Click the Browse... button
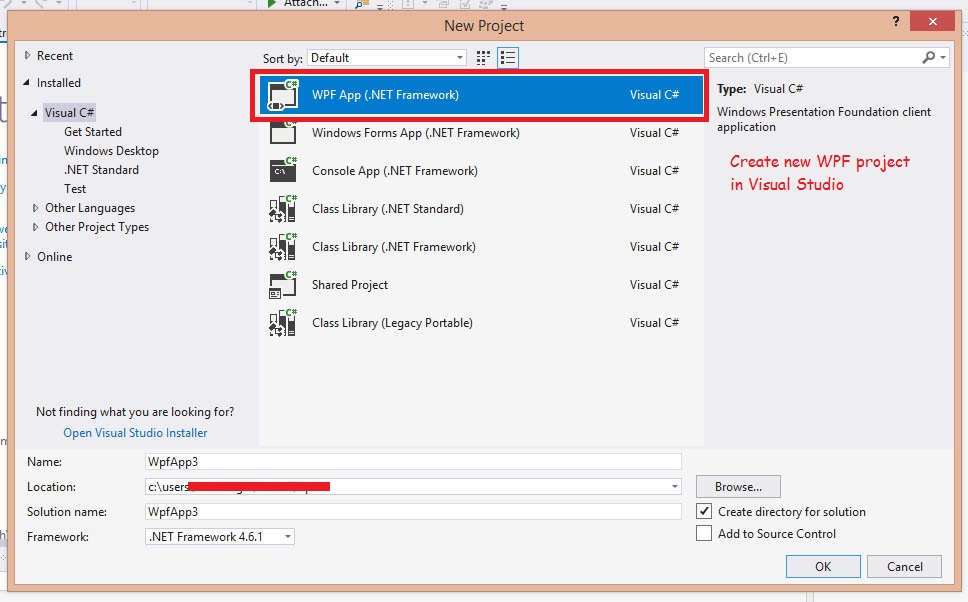Viewport: 968px width, 602px height. pyautogui.click(x=738, y=487)
